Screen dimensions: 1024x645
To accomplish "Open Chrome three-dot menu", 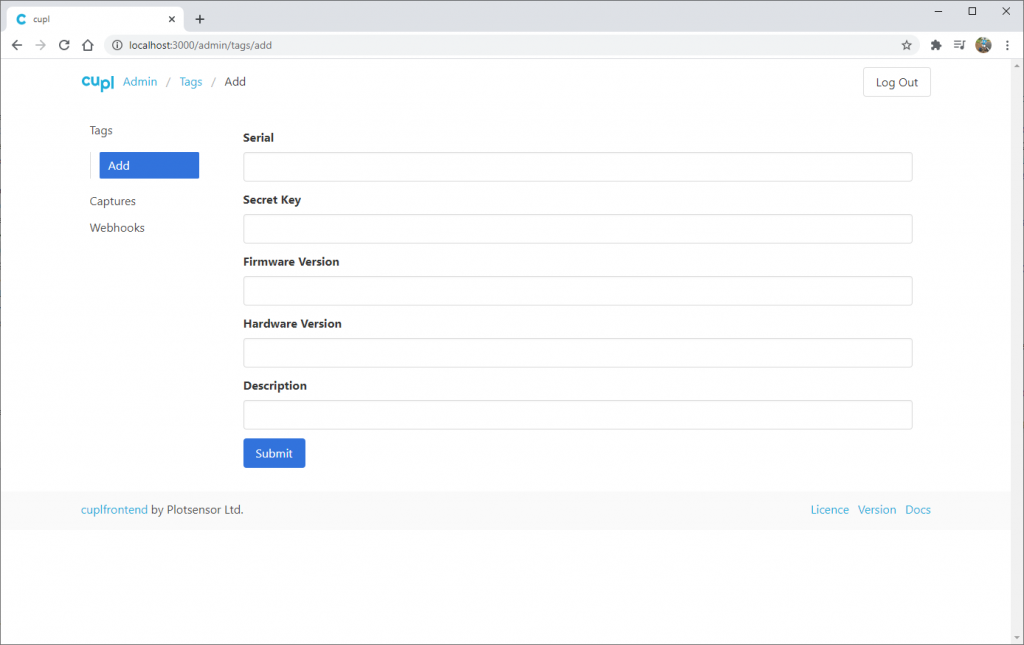I will [x=1007, y=45].
